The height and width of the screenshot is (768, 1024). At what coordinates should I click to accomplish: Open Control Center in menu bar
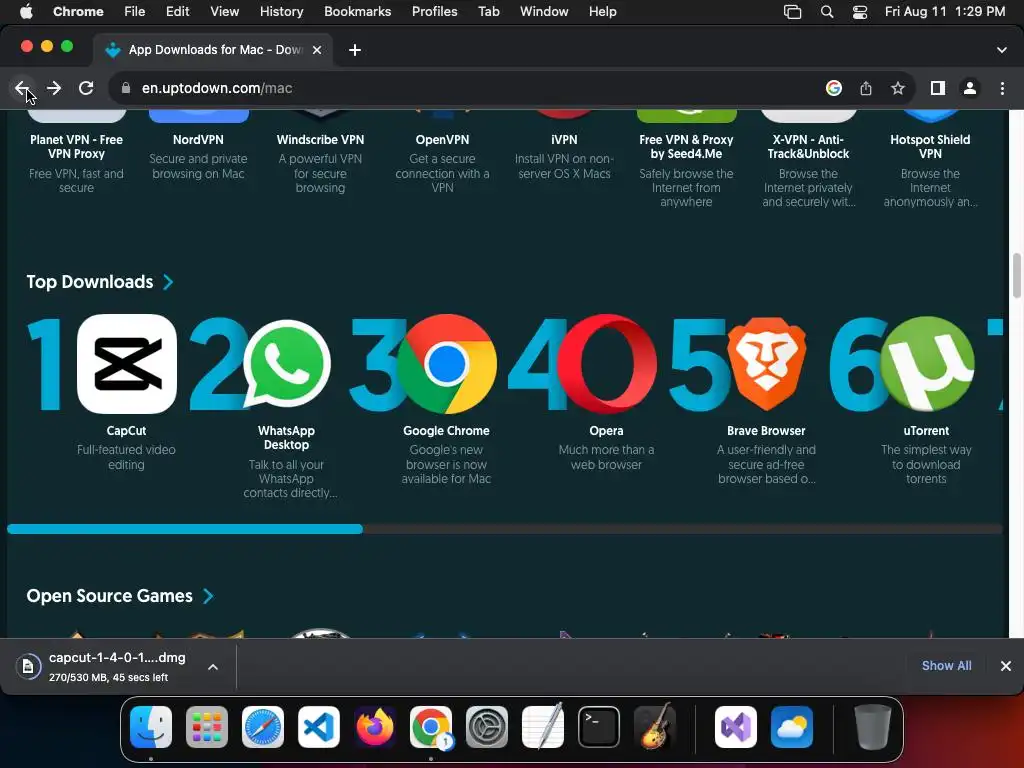860,12
